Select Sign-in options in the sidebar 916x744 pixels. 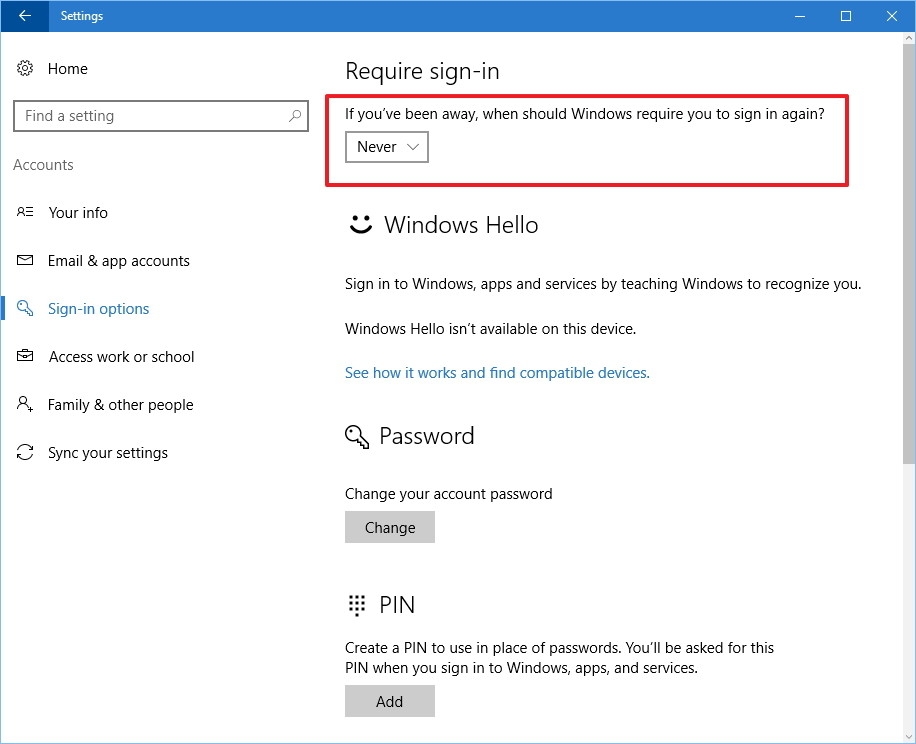[x=100, y=308]
